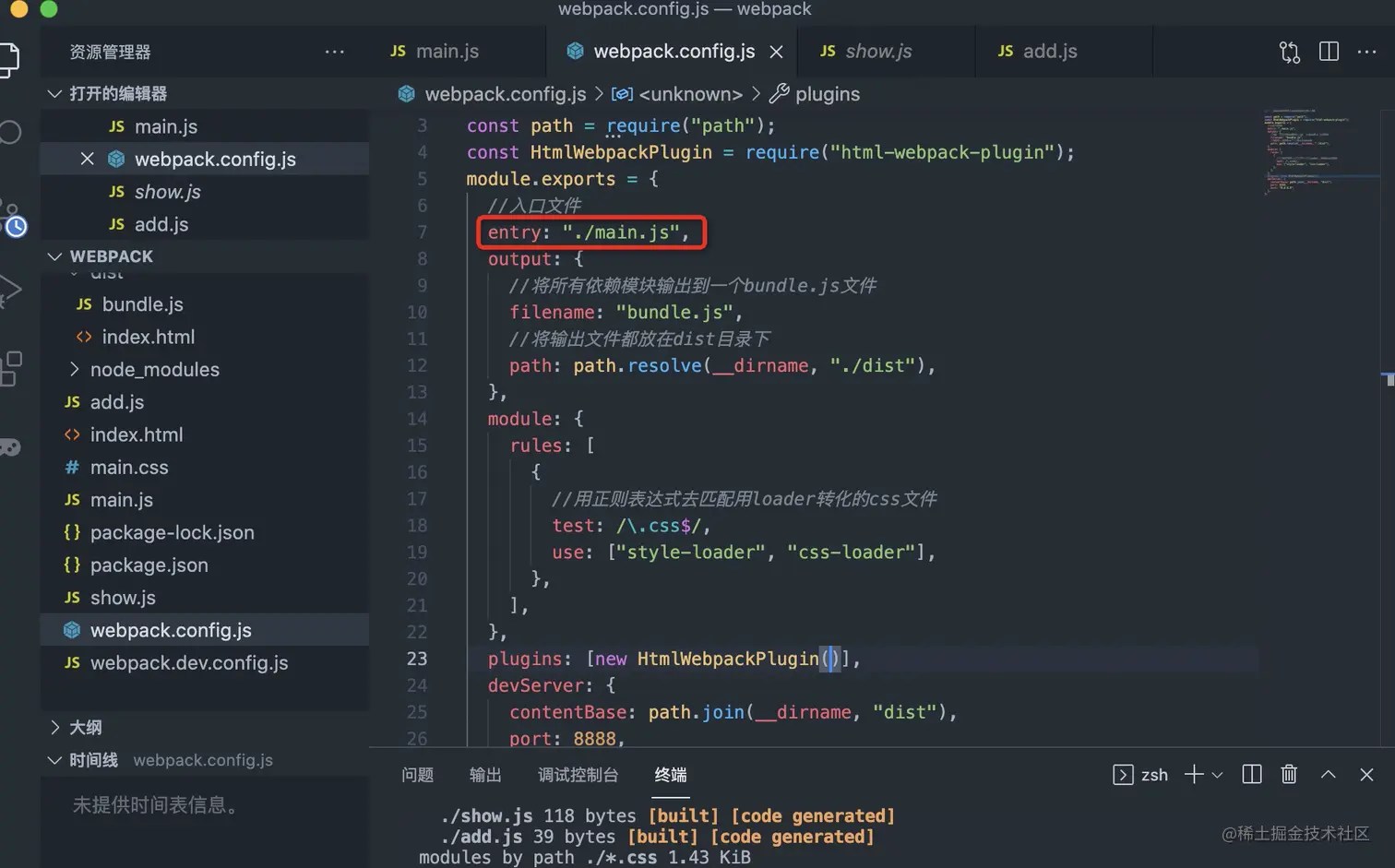The width and height of the screenshot is (1395, 868).
Task: Open the Search icon in activity bar
Action: coord(9,132)
